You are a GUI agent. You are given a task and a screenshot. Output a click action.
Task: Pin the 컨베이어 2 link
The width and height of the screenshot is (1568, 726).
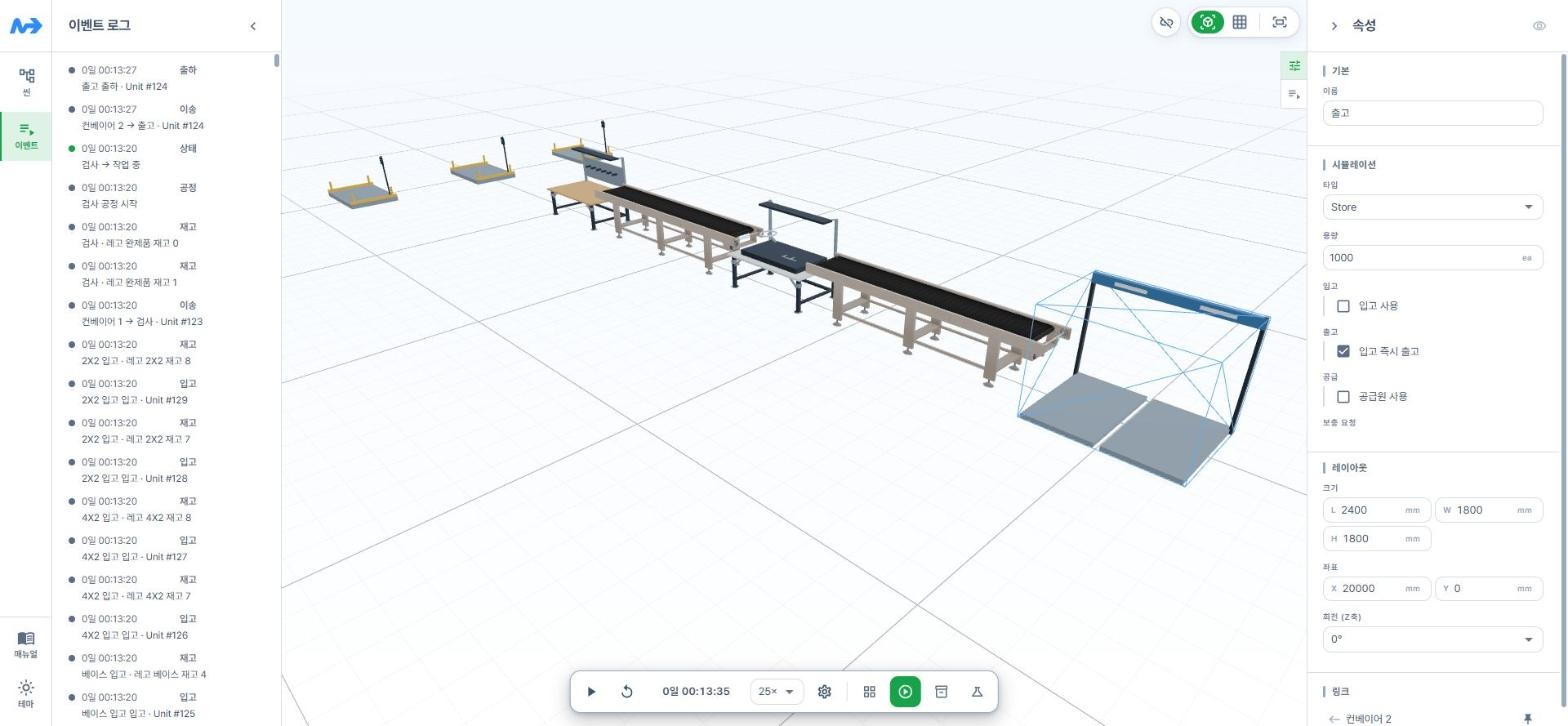point(1527,719)
